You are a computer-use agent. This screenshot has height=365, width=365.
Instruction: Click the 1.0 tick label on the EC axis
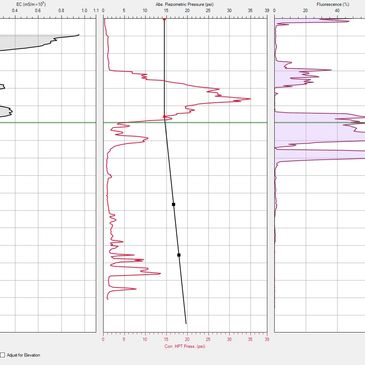(x=84, y=11)
